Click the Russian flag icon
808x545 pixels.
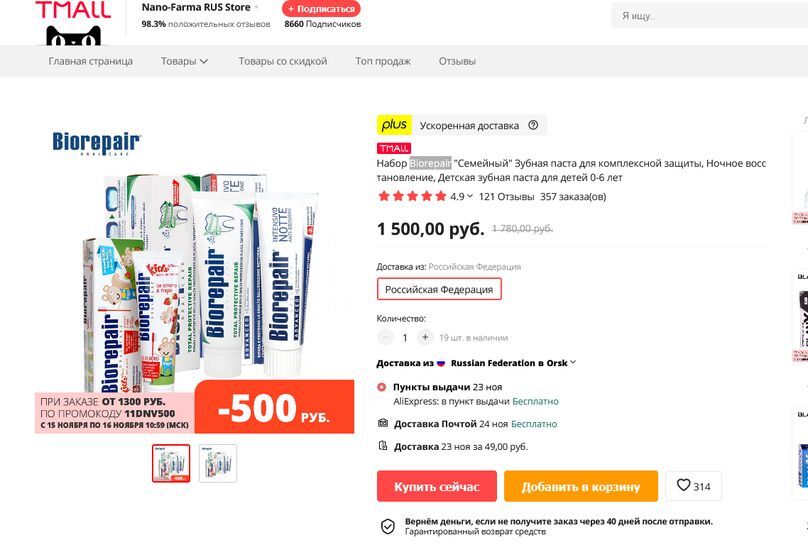[441, 363]
